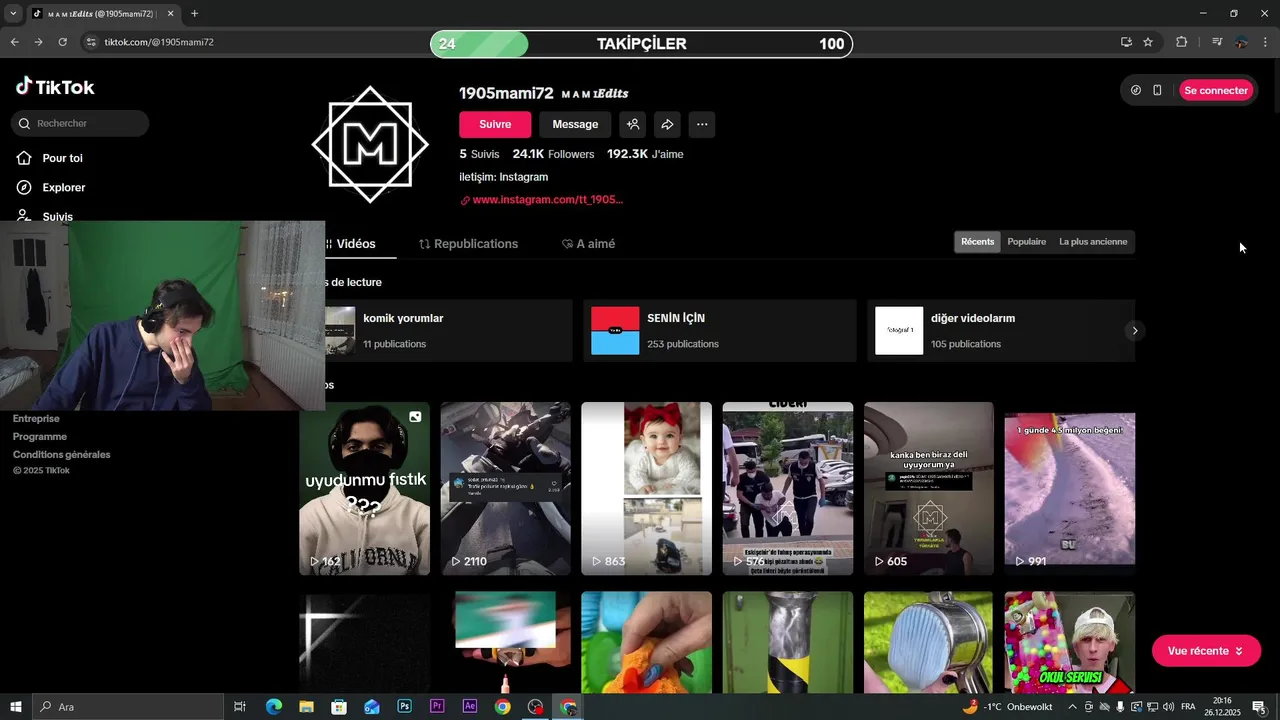
Task: Open File Explorer from taskbar
Action: 306,707
